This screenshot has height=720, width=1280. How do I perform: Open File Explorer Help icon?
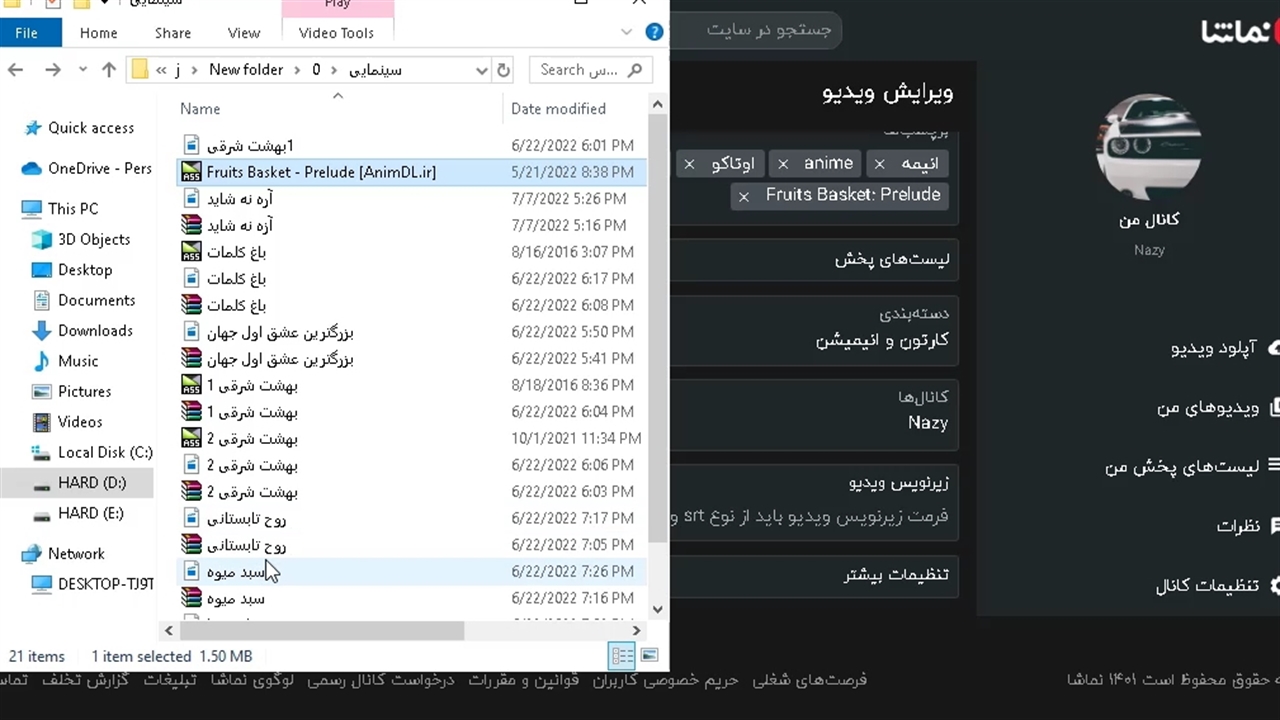pos(654,32)
